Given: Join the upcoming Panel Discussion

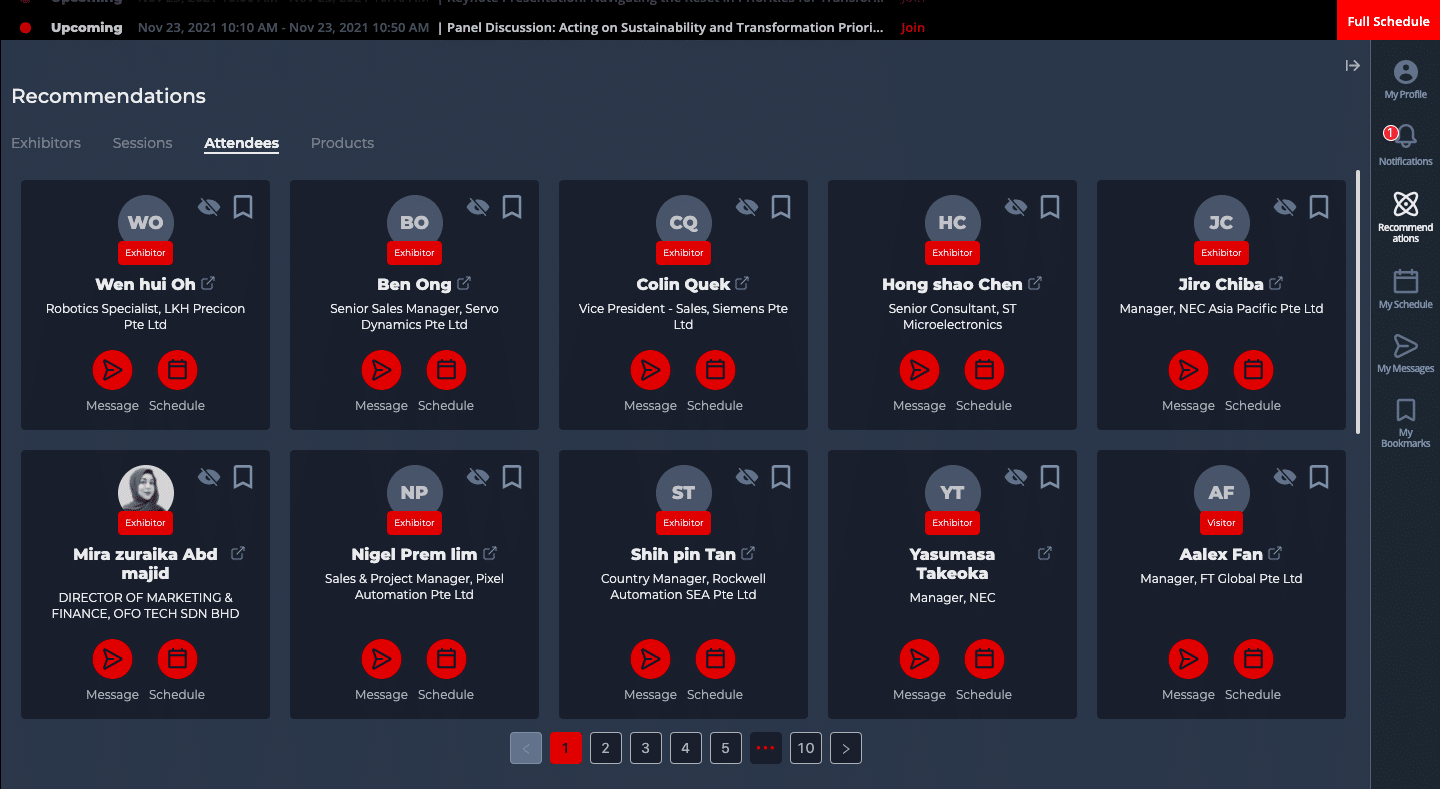Looking at the screenshot, I should click(x=912, y=28).
